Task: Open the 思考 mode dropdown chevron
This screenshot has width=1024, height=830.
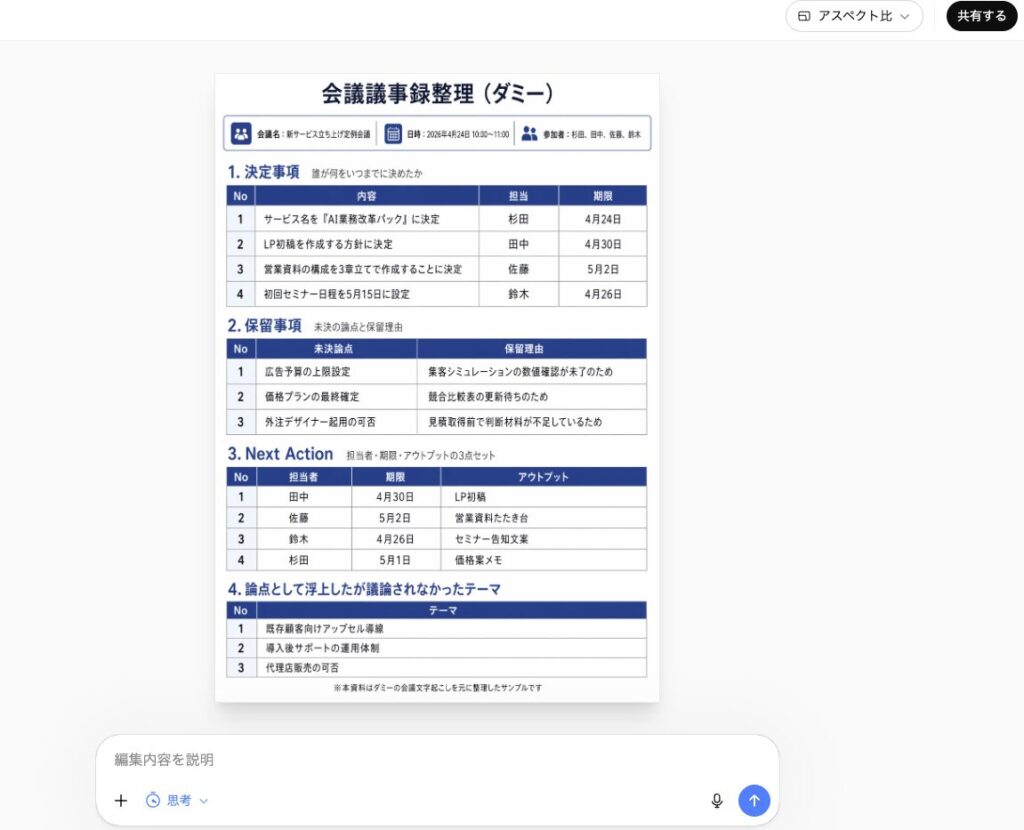Action: (204, 801)
